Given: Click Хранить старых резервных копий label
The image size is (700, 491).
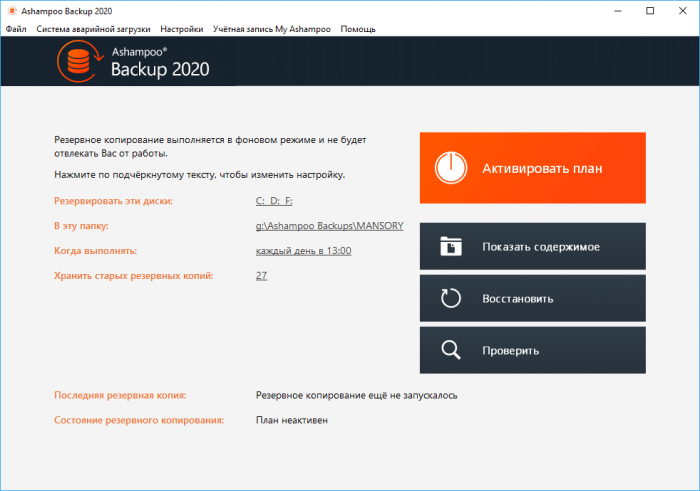Looking at the screenshot, I should 133,276.
